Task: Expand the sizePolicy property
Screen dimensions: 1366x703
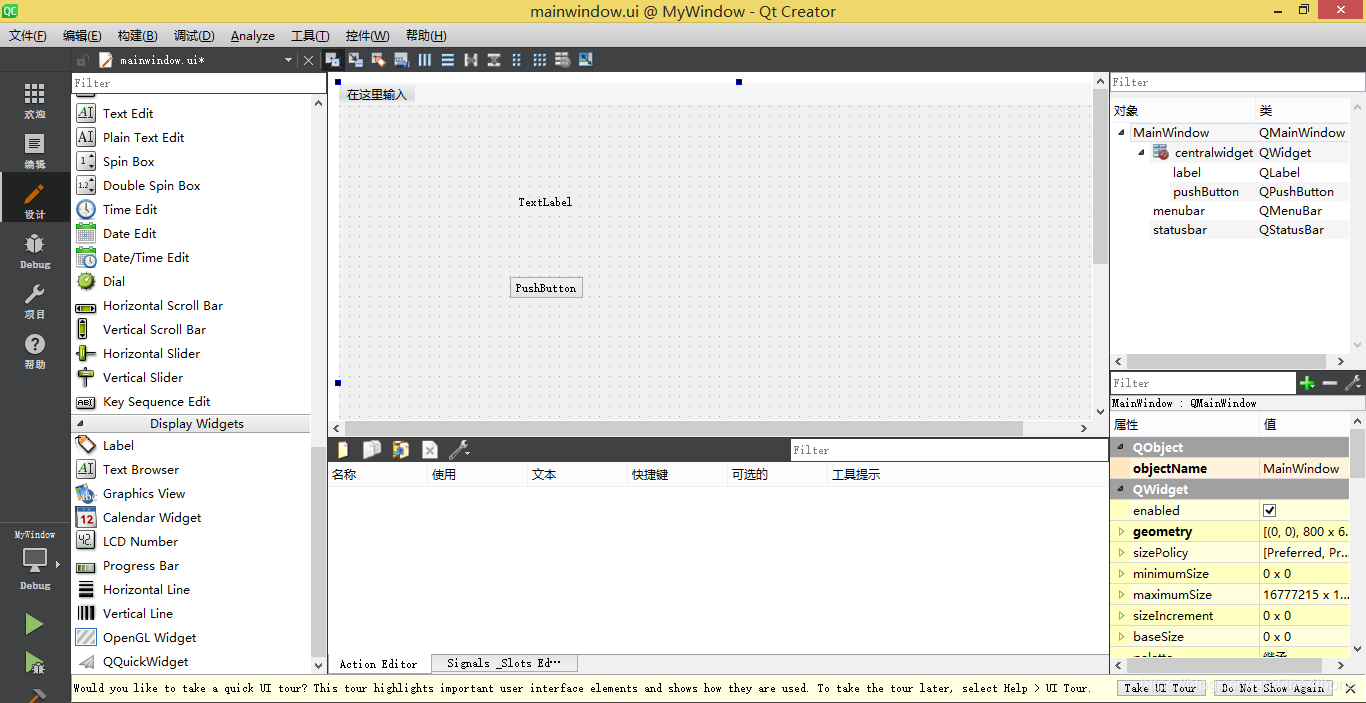Action: 1121,552
